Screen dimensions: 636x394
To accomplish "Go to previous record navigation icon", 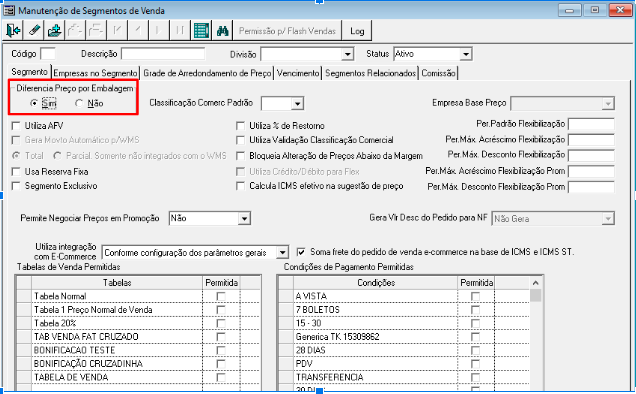I will pyautogui.click(x=138, y=31).
